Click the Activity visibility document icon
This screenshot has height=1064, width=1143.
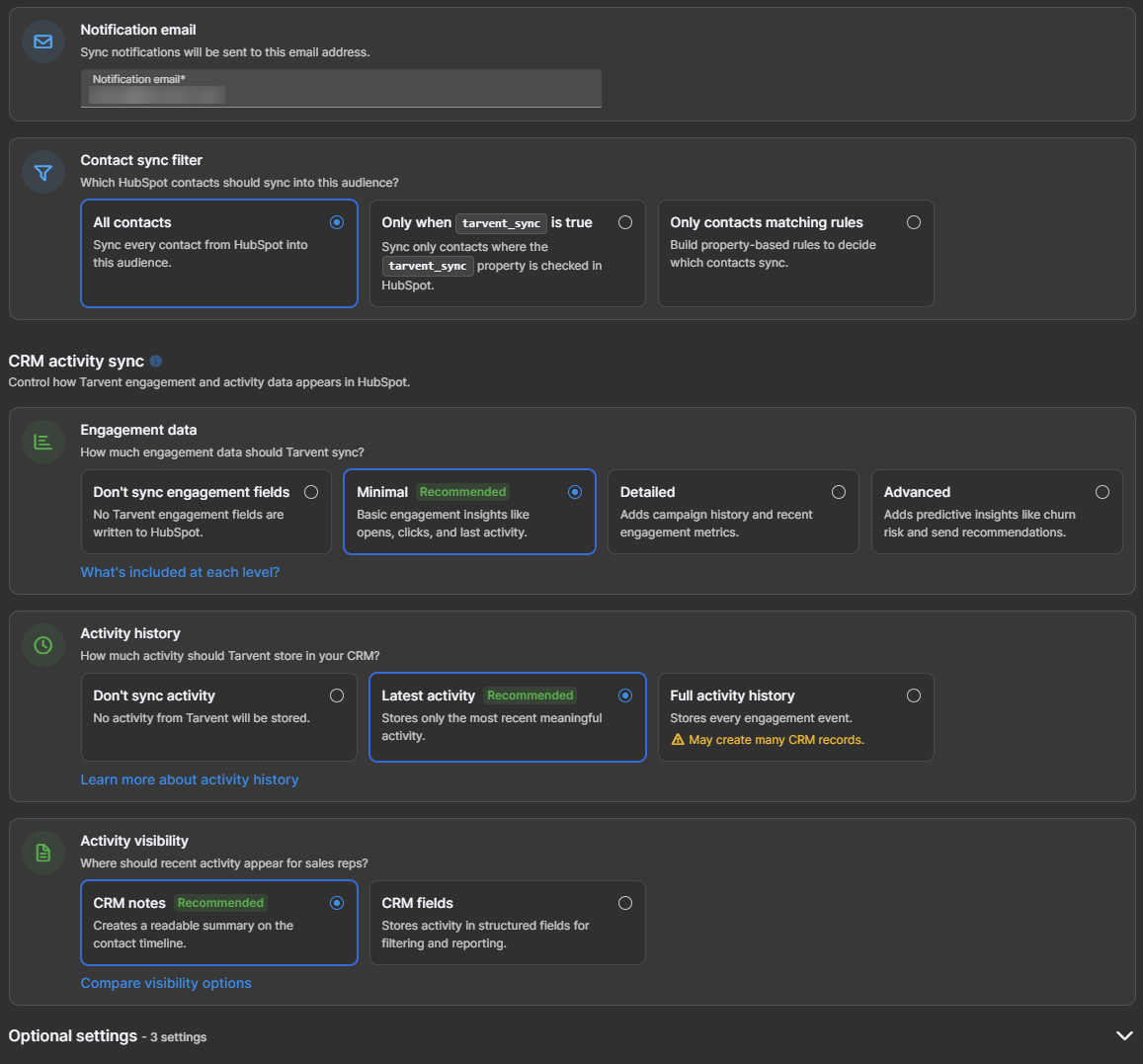pyautogui.click(x=43, y=853)
